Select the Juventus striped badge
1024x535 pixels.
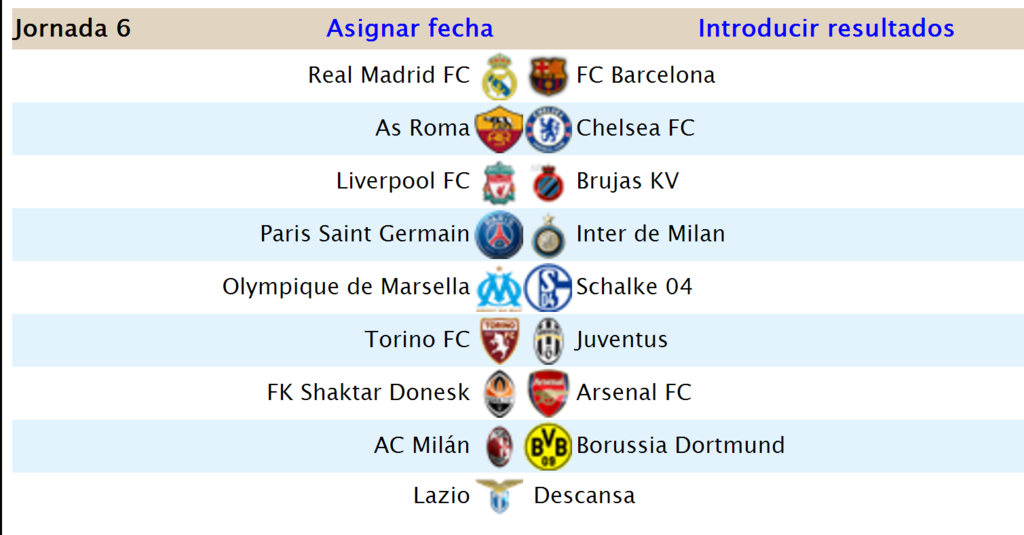point(548,341)
